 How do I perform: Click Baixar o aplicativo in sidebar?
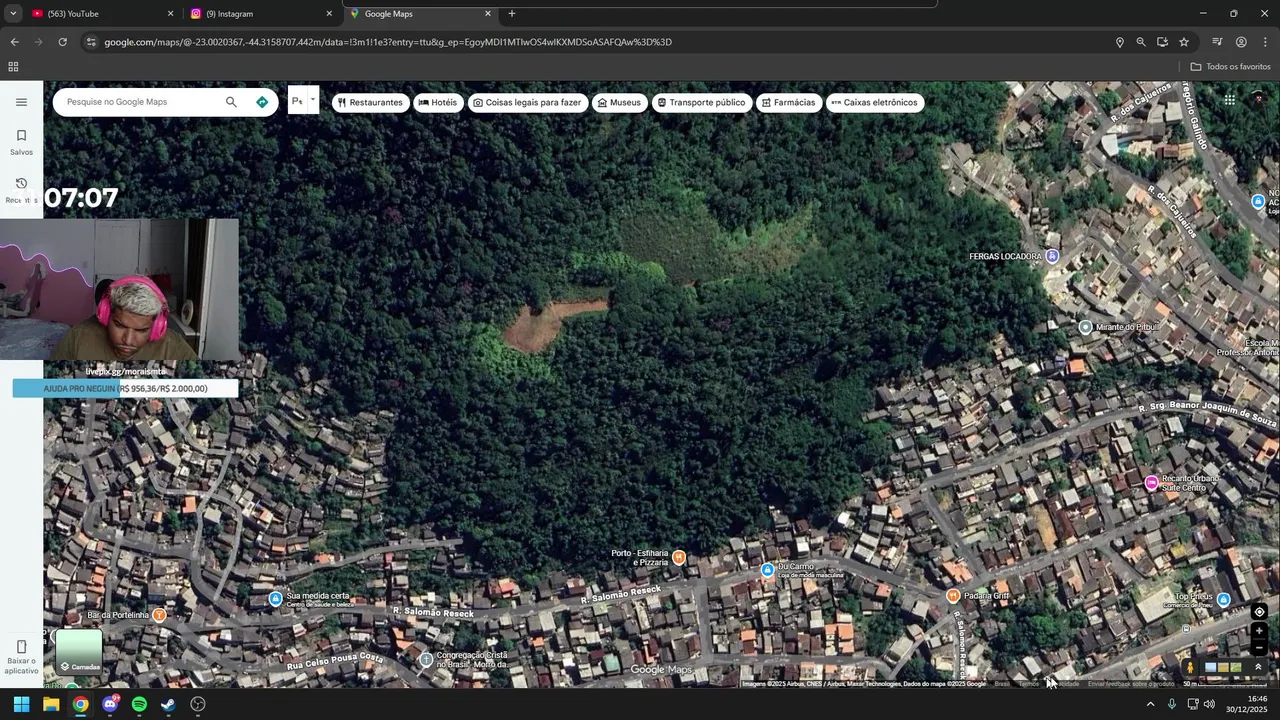point(21,656)
